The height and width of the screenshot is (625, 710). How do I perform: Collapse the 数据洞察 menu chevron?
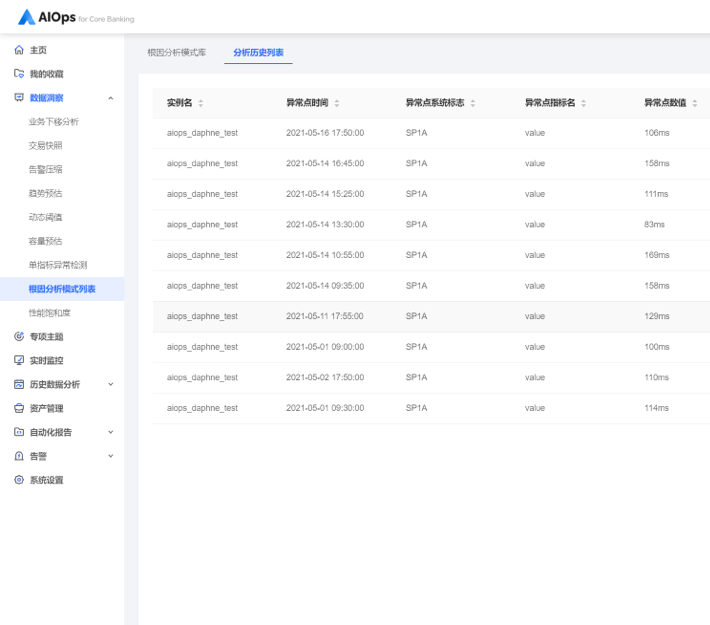pyautogui.click(x=110, y=98)
